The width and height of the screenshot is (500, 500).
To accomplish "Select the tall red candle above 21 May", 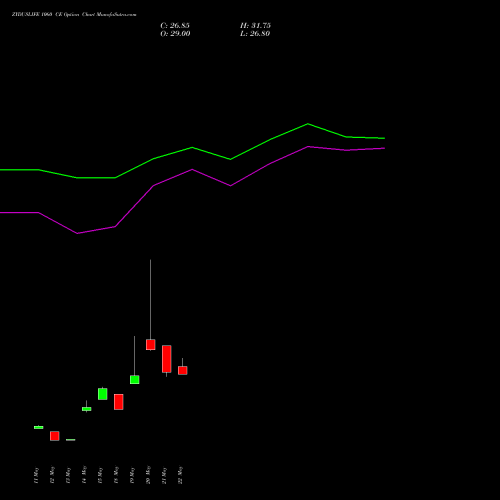I will [167, 359].
